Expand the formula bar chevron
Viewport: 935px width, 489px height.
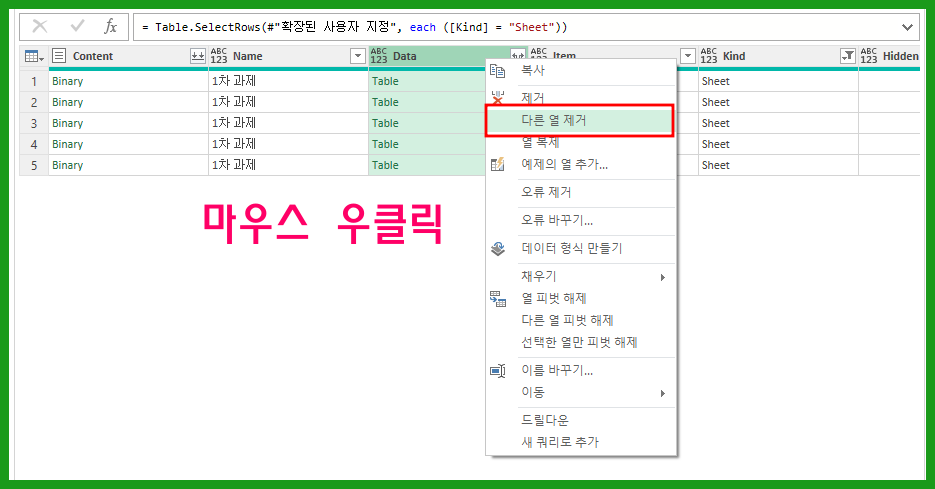click(x=908, y=27)
